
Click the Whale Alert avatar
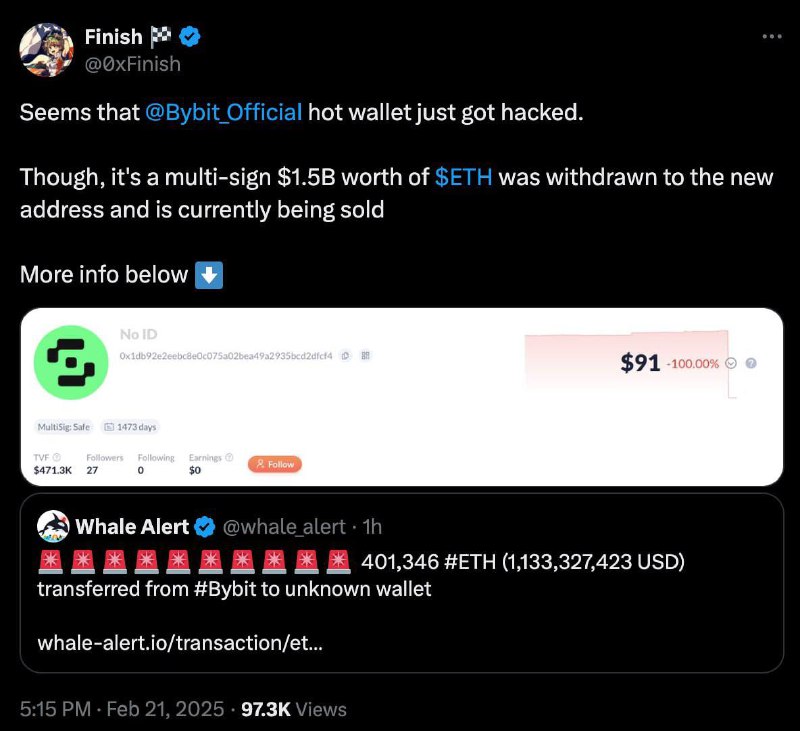[x=53, y=526]
